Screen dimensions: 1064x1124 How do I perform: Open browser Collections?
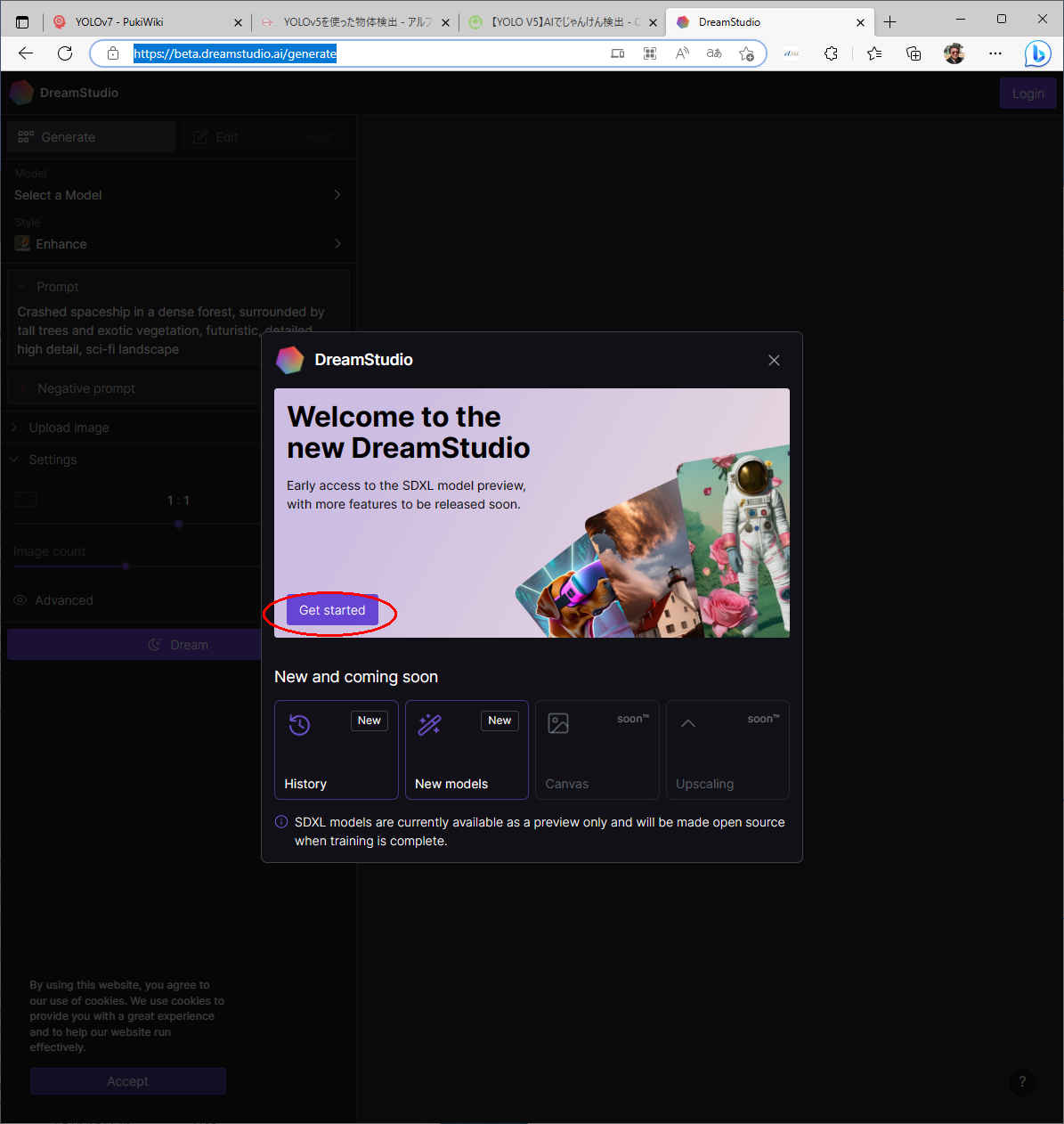914,53
